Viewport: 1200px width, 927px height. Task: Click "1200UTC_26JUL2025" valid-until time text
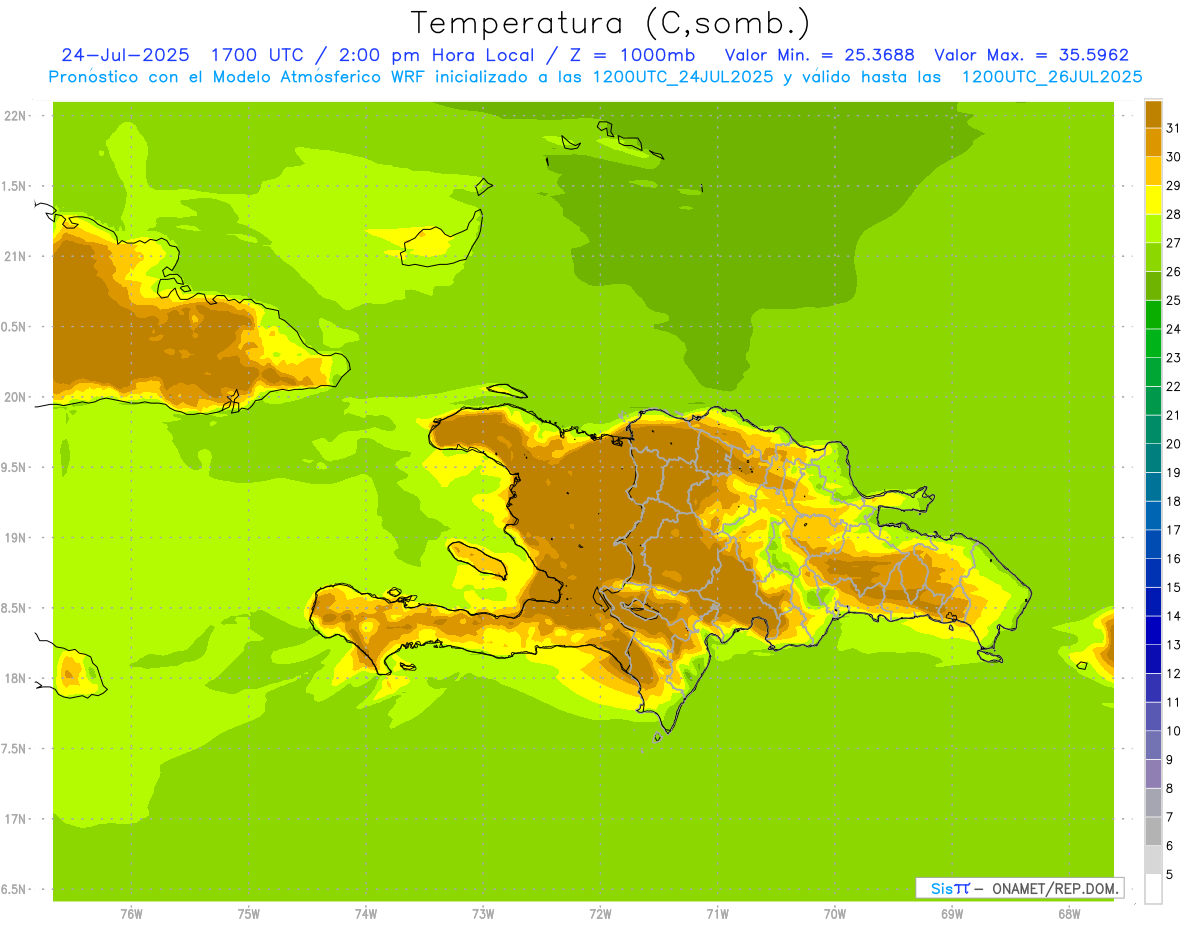pyautogui.click(x=1052, y=77)
